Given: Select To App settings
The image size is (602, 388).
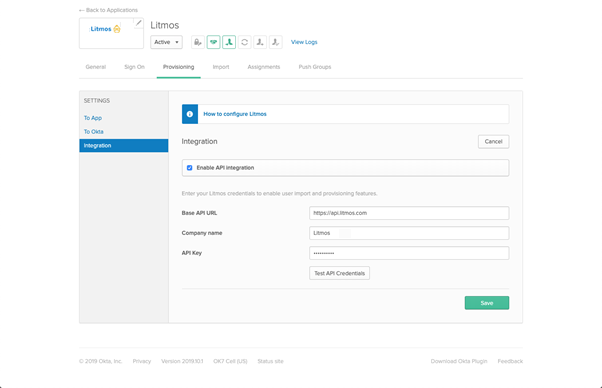Looking at the screenshot, I should (x=93, y=118).
